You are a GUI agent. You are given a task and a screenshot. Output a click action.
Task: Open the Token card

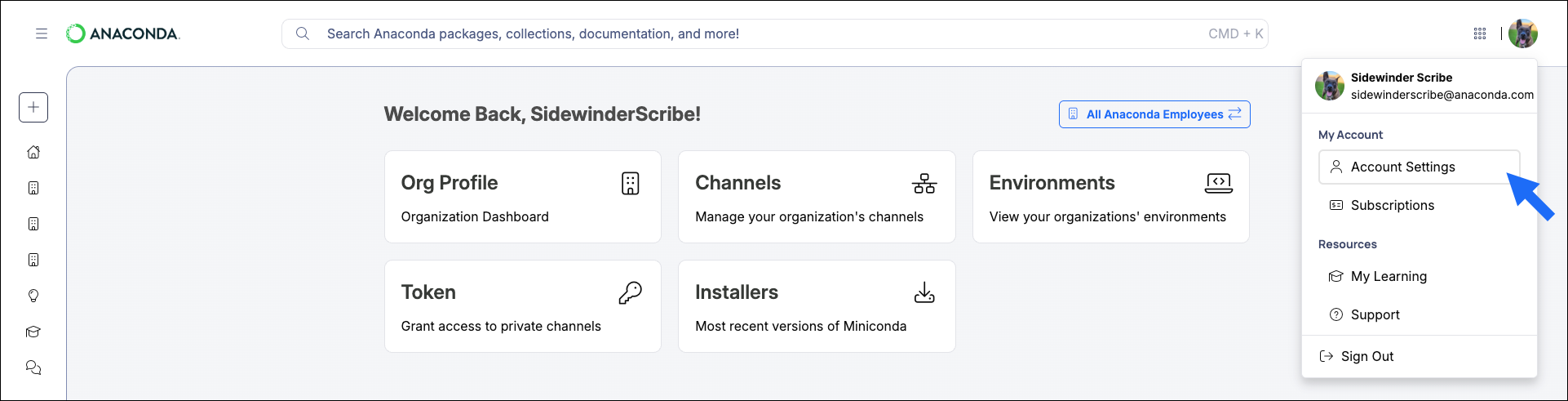tap(523, 306)
